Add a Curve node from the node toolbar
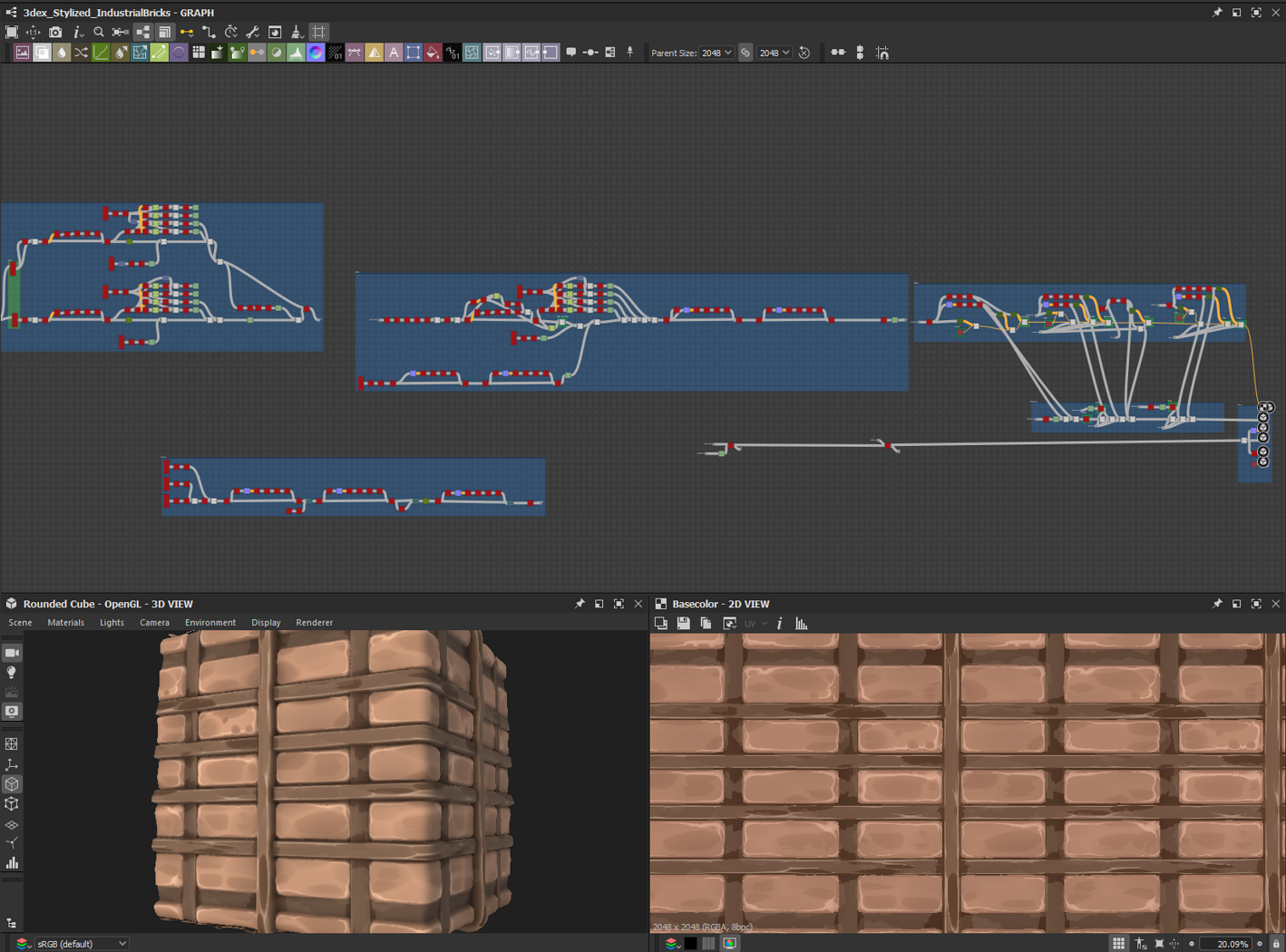Viewport: 1286px width, 952px height. tap(101, 53)
